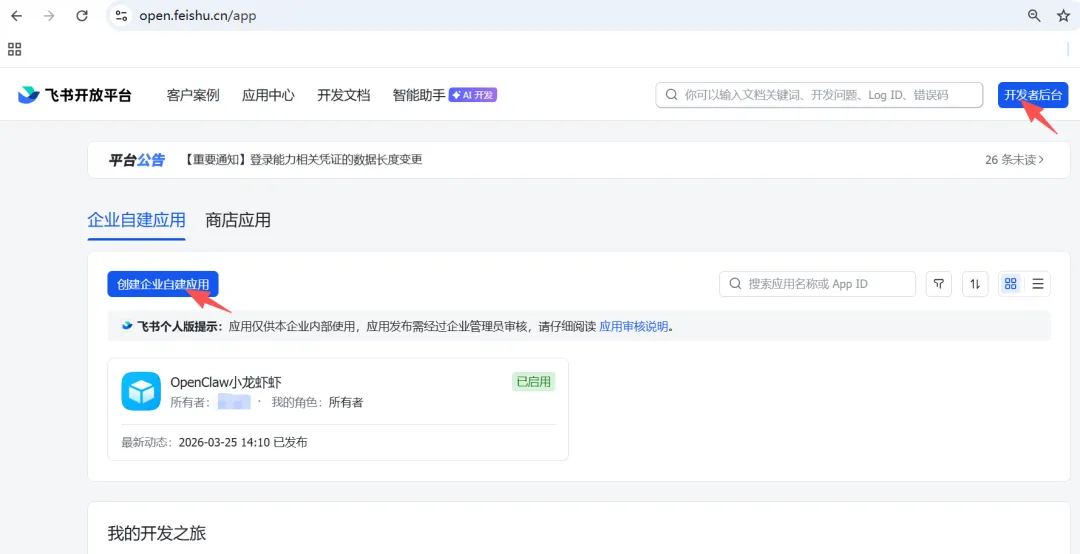
Task: Bookmark this page with star icon
Action: [1063, 15]
